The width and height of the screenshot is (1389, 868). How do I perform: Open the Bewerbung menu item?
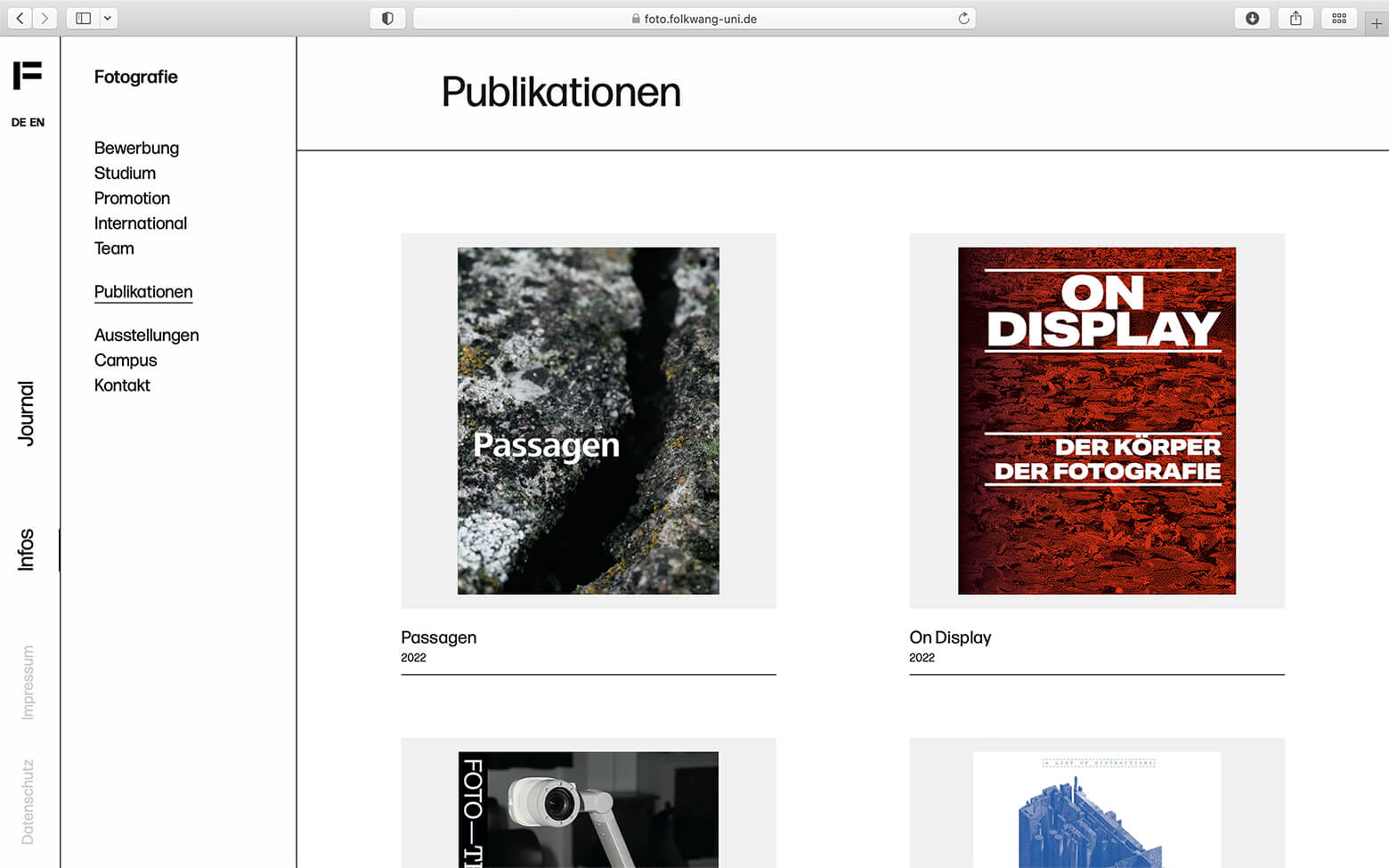pyautogui.click(x=136, y=148)
